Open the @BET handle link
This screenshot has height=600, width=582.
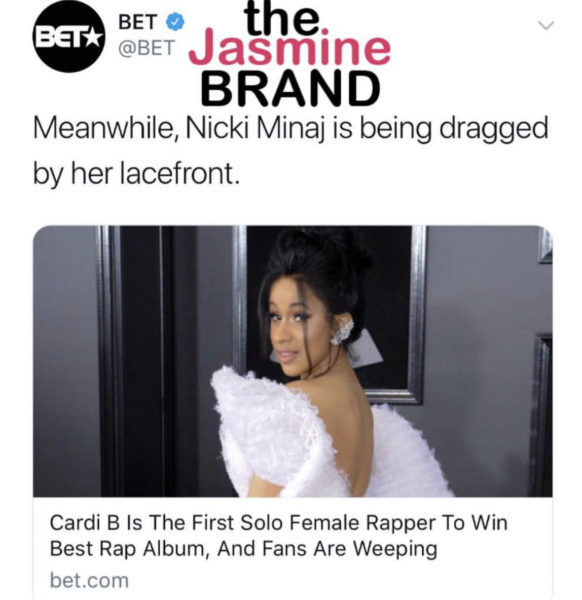[x=147, y=48]
